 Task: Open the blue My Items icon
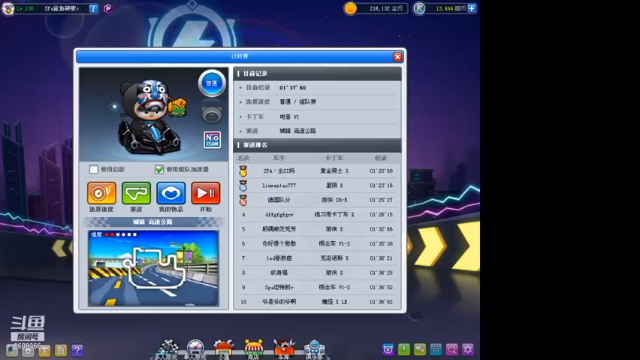[x=171, y=193]
